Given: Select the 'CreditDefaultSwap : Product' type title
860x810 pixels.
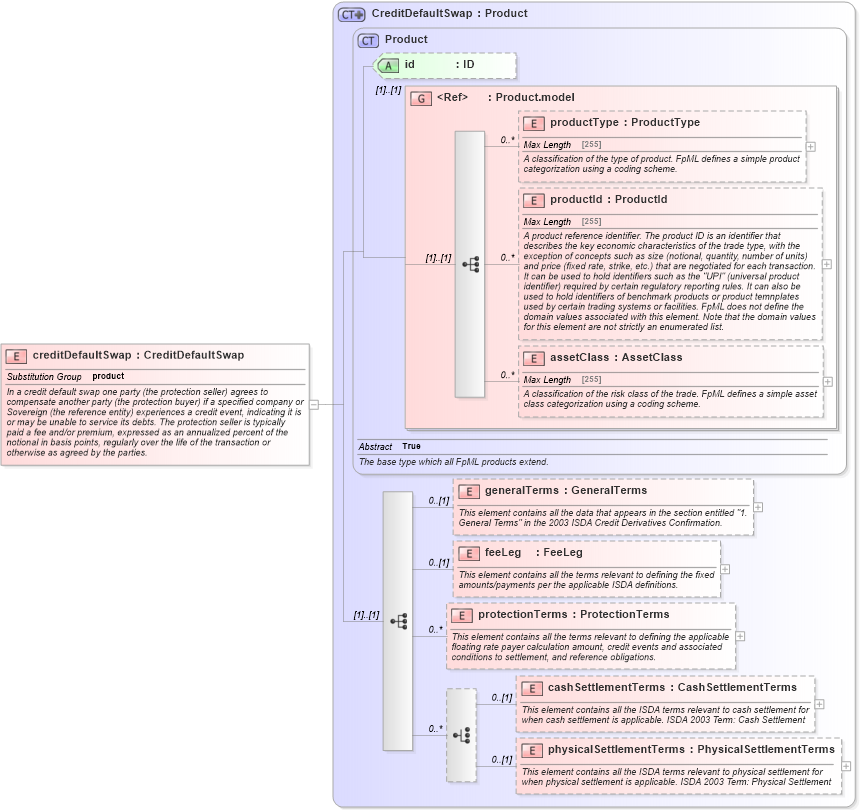Looking at the screenshot, I should pos(450,14).
